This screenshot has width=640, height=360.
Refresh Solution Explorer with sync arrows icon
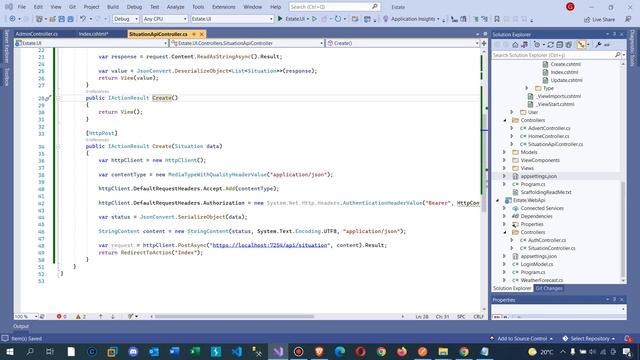[551, 44]
